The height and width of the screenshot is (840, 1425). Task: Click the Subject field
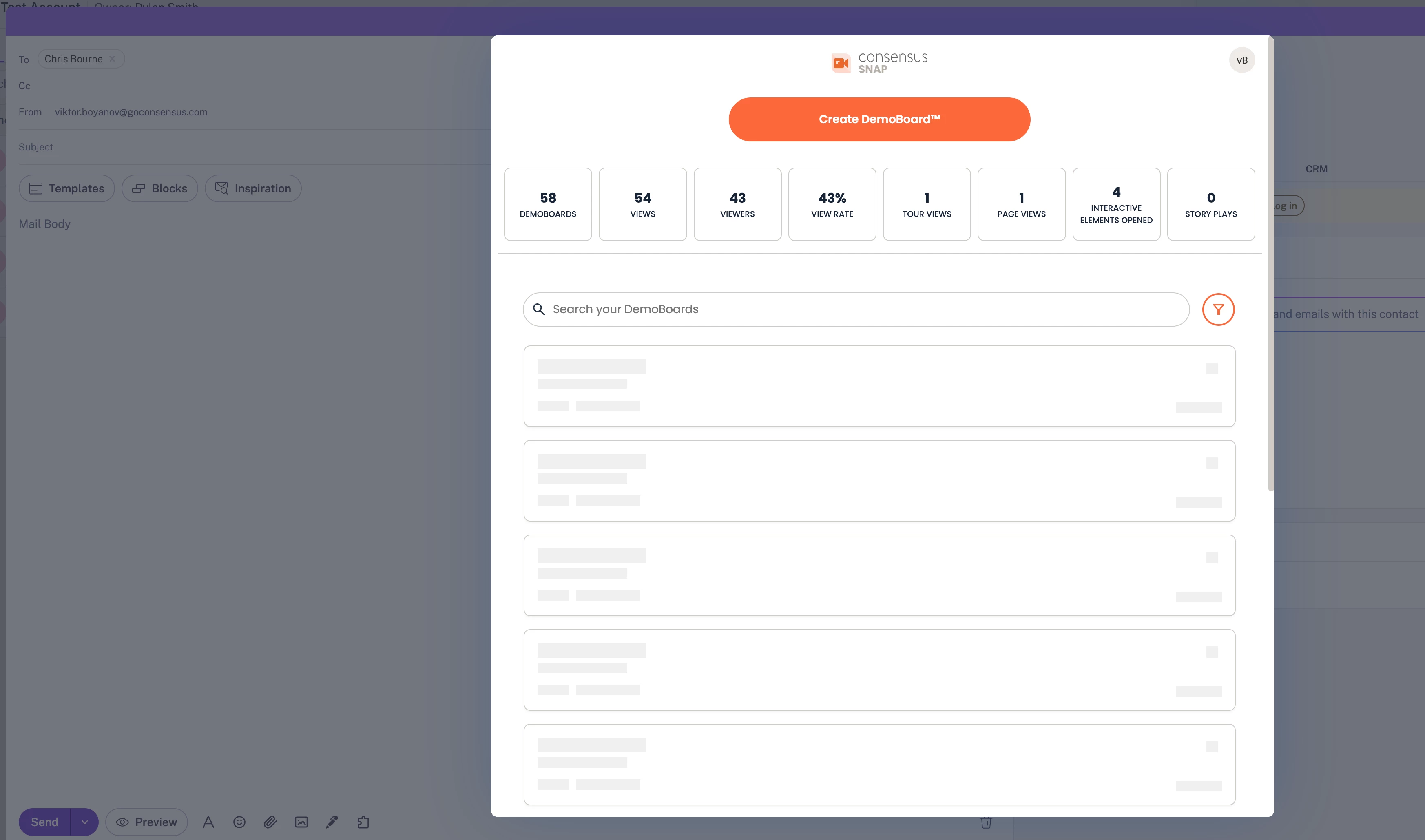coord(255,147)
